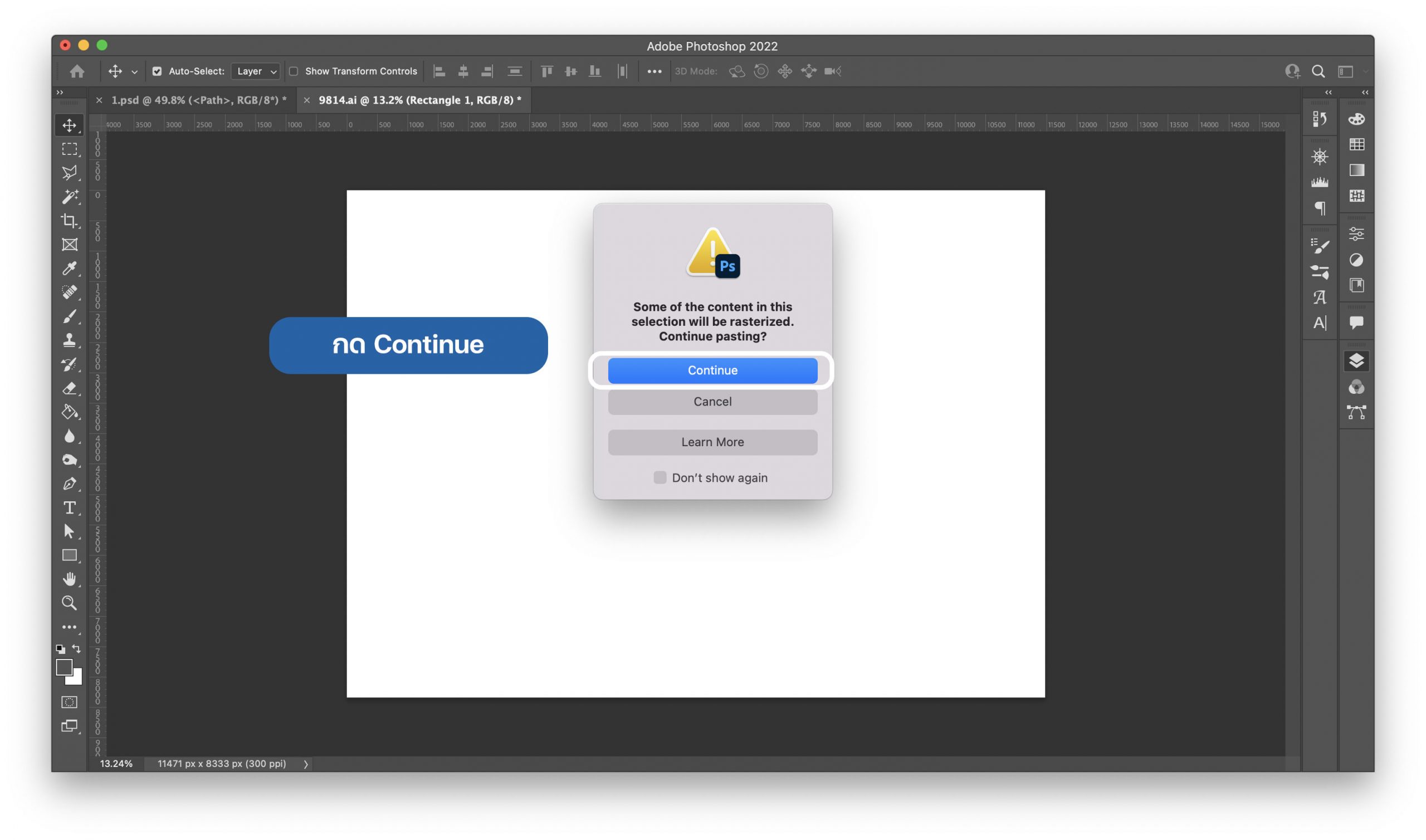Click the foreground color swatch
The height and width of the screenshot is (840, 1426).
[64, 667]
